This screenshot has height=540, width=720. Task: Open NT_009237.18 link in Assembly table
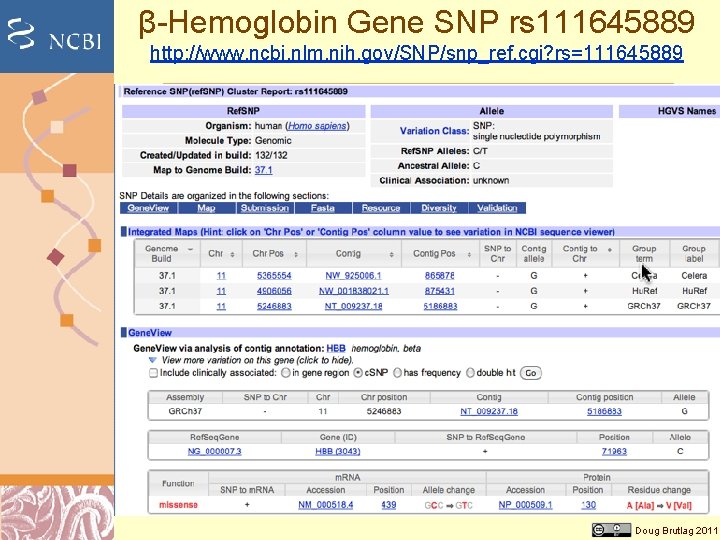click(x=489, y=411)
